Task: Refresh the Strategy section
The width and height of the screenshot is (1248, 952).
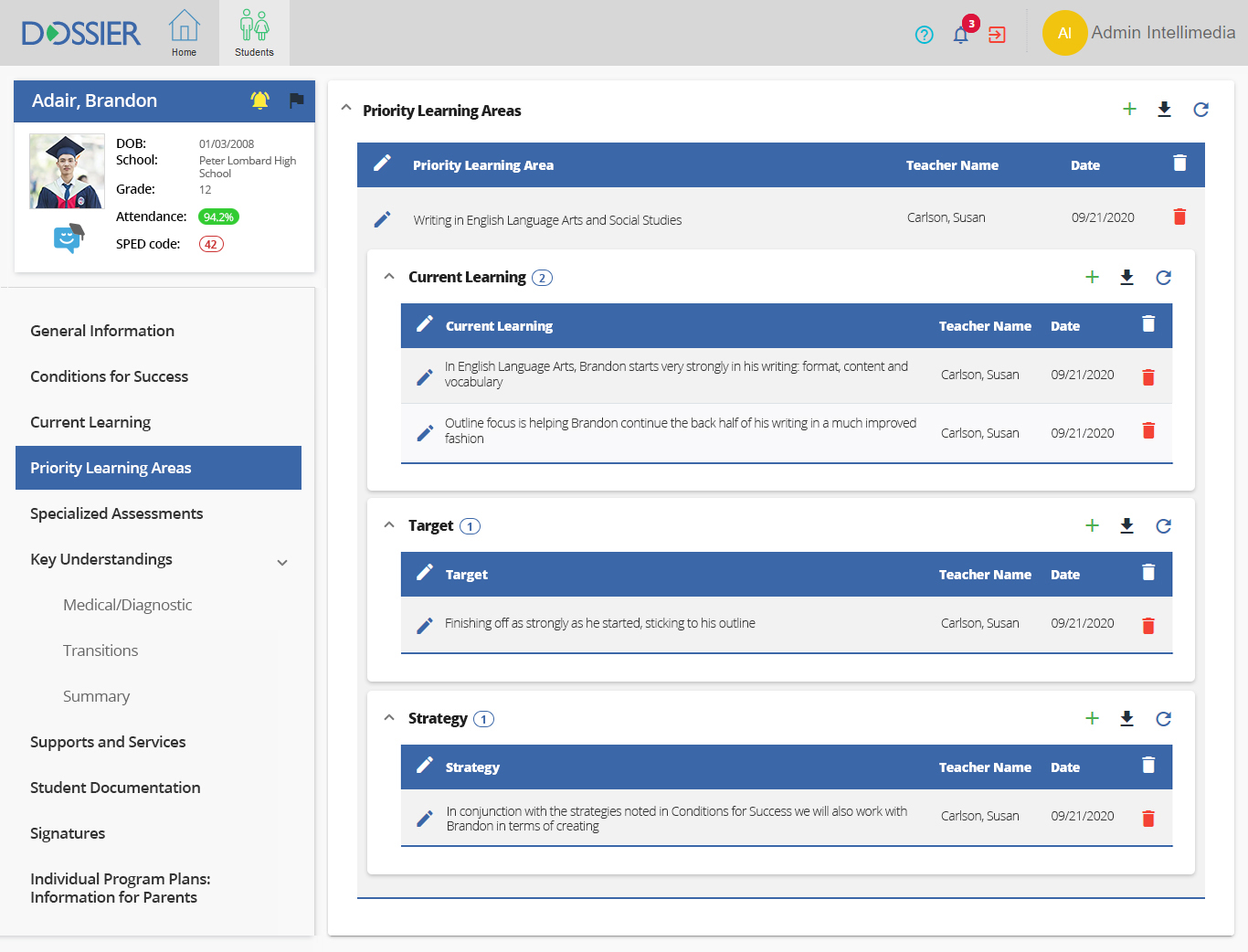Action: pyautogui.click(x=1163, y=719)
